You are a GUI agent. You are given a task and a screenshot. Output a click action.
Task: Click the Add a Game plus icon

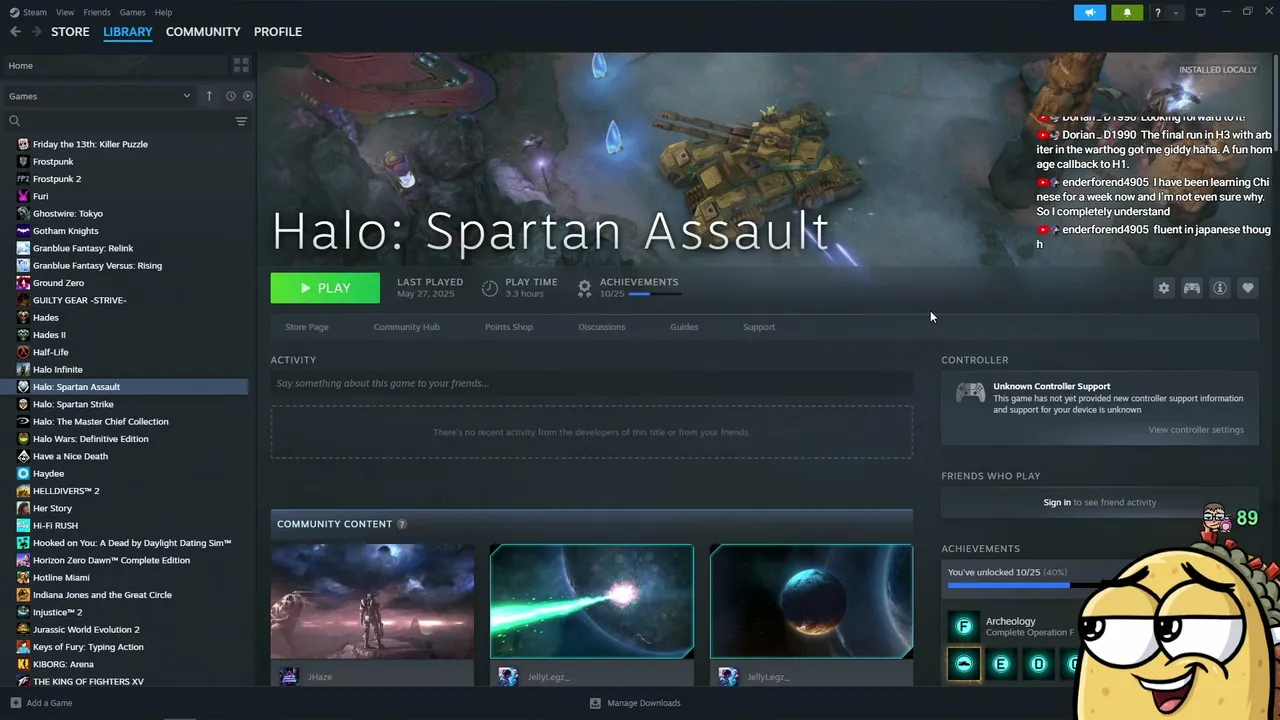tap(15, 703)
